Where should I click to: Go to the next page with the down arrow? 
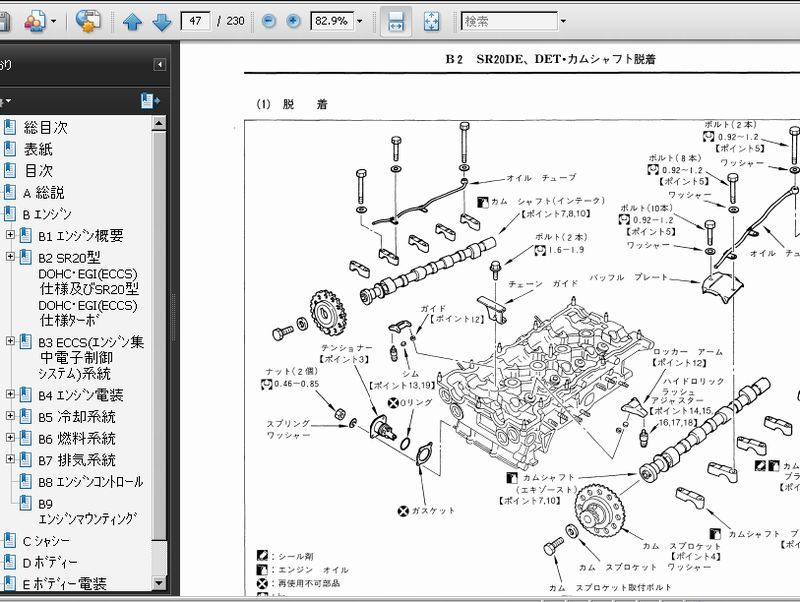coord(162,21)
